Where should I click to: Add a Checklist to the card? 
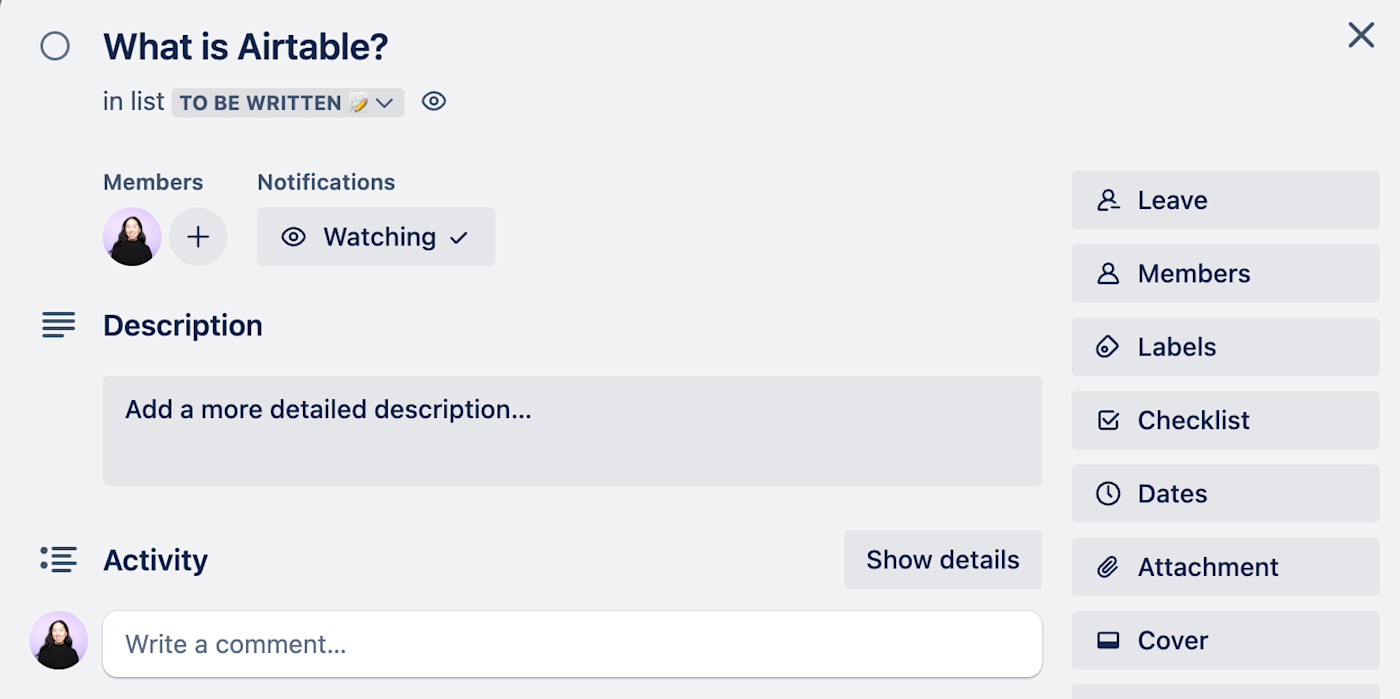coord(1225,420)
